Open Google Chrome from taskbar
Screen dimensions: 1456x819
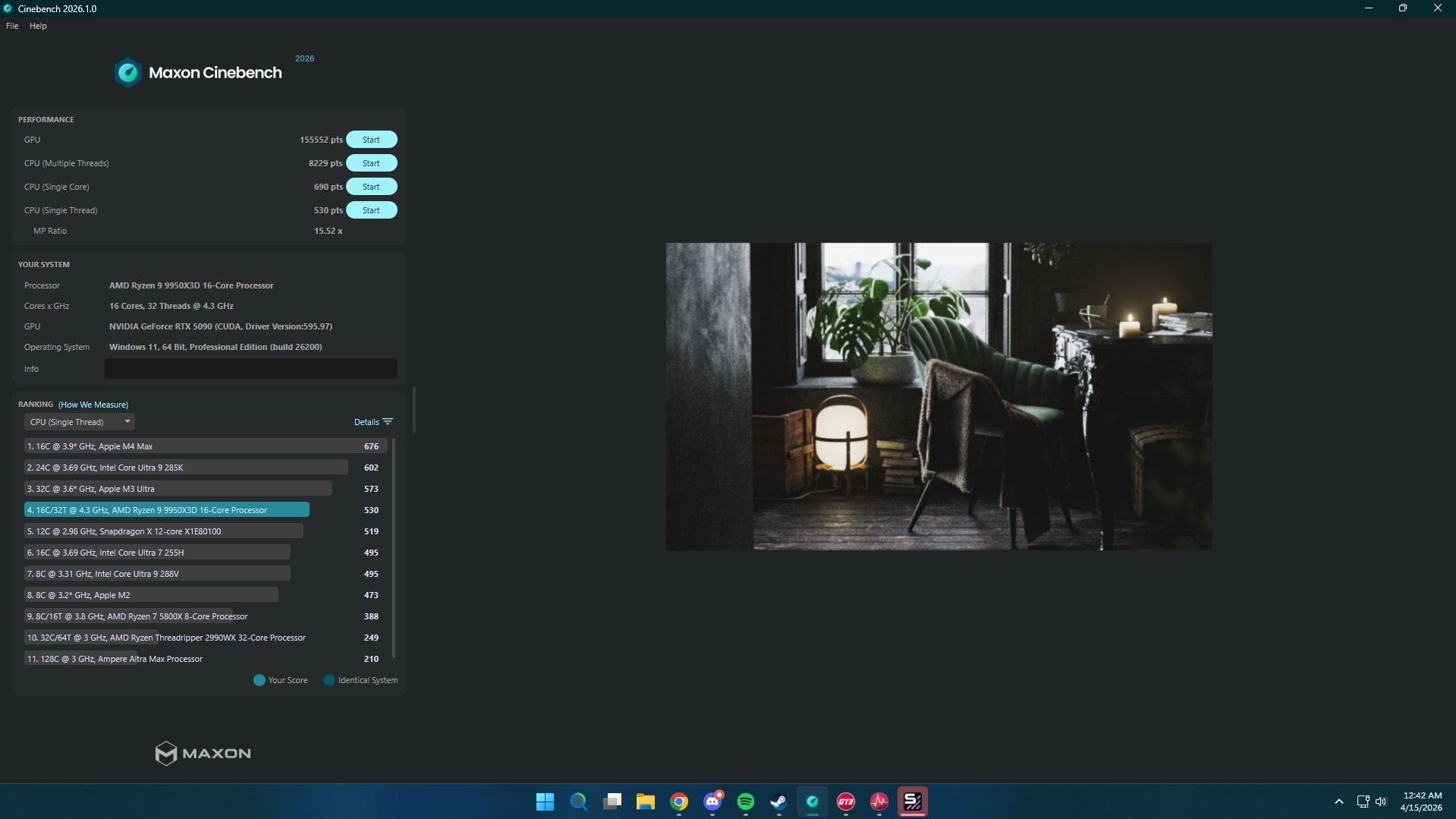click(x=679, y=802)
